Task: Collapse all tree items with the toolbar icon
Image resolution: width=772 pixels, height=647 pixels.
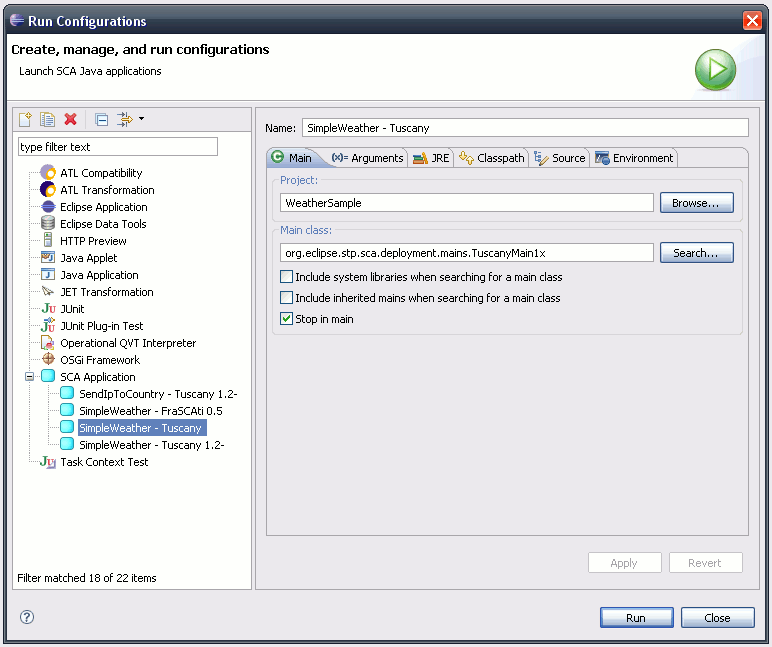Action: [x=101, y=120]
